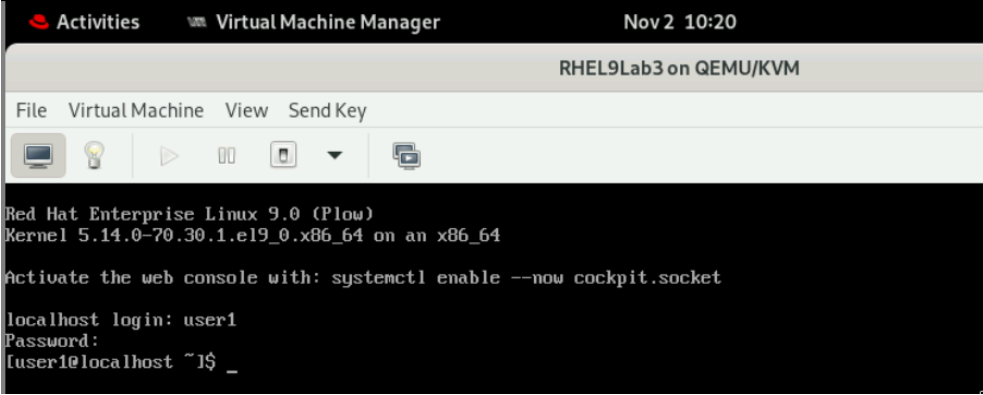983x395 pixels.
Task: Click the Run virtual machine play icon
Action: [169, 155]
